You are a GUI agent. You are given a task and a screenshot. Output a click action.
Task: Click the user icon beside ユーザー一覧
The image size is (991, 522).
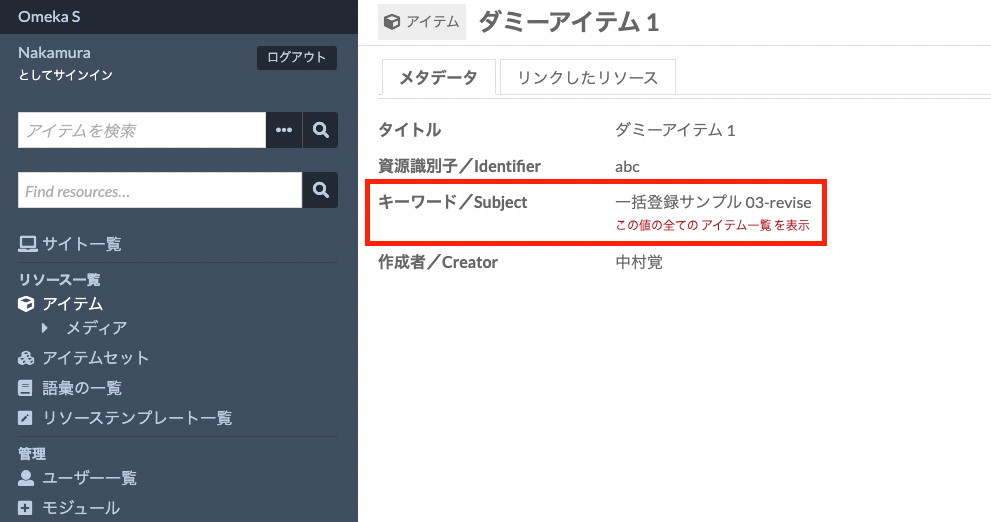point(26,478)
